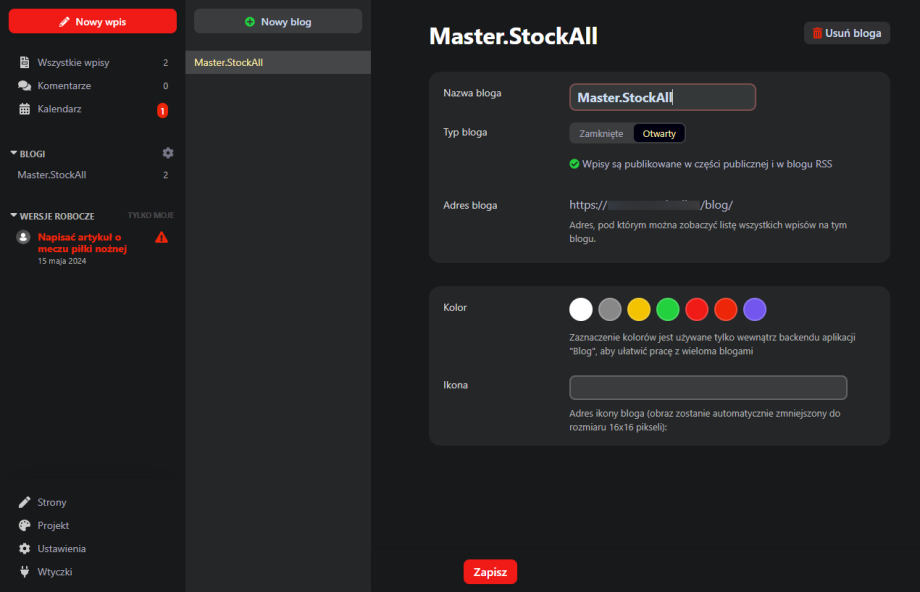
Task: Collapse the Blogi section
Action: tap(14, 154)
